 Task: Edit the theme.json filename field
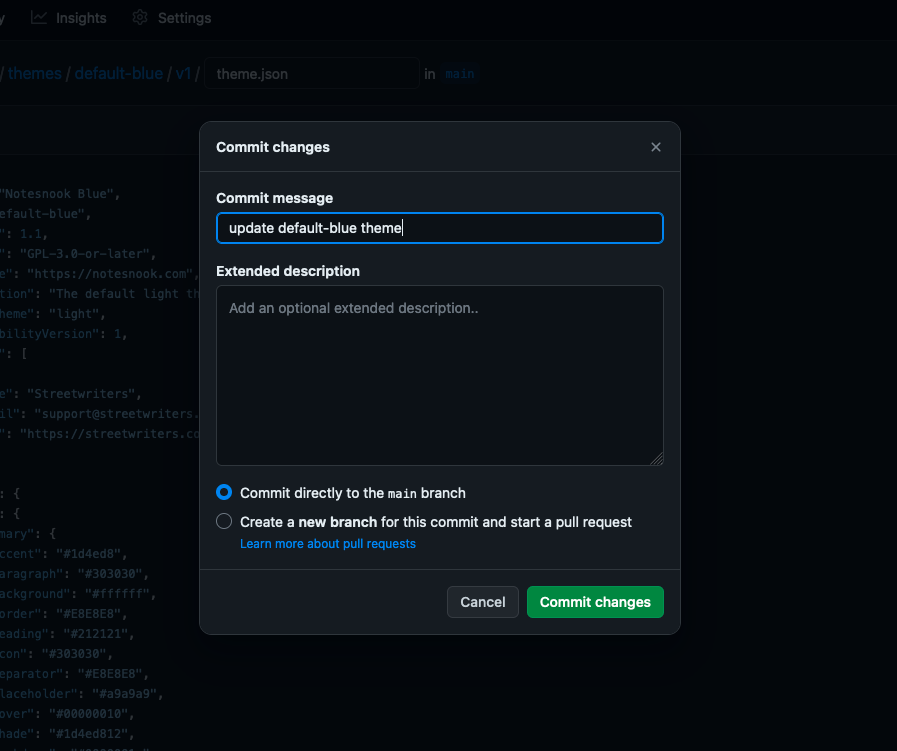tap(311, 74)
